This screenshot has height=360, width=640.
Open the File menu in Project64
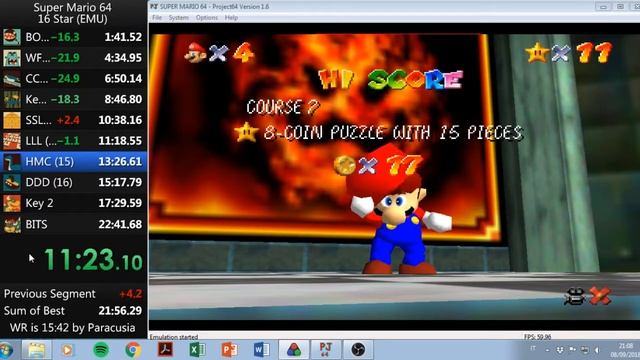point(157,18)
